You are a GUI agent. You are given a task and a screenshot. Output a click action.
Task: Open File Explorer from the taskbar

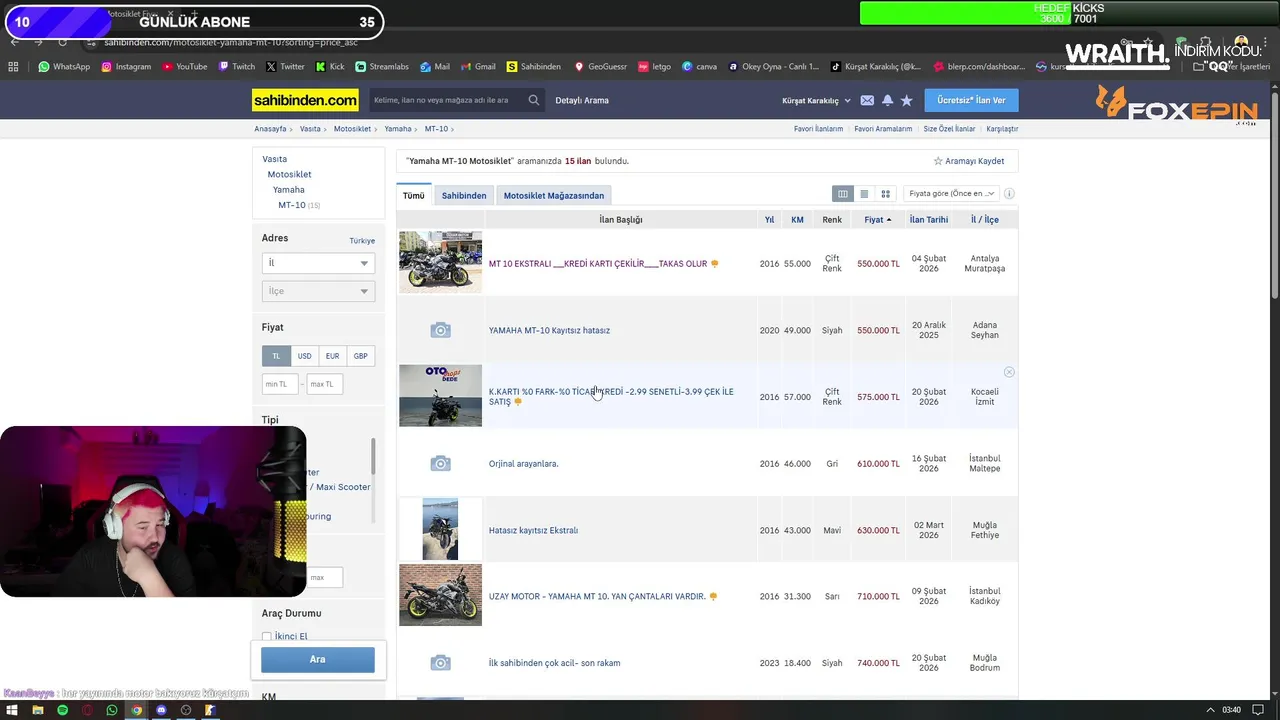(37, 710)
